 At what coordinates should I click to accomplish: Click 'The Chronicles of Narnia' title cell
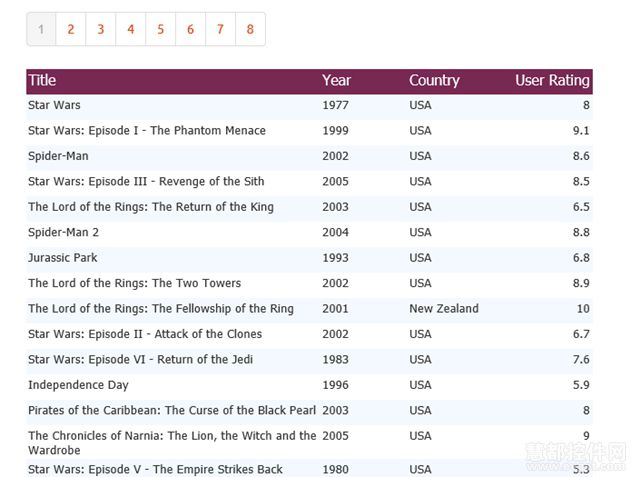pos(172,443)
